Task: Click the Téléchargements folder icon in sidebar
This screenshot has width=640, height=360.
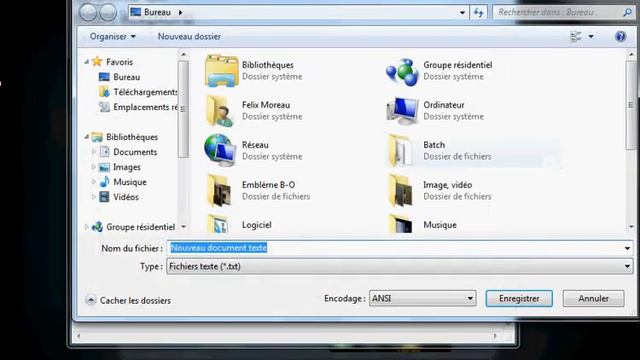Action: point(104,92)
